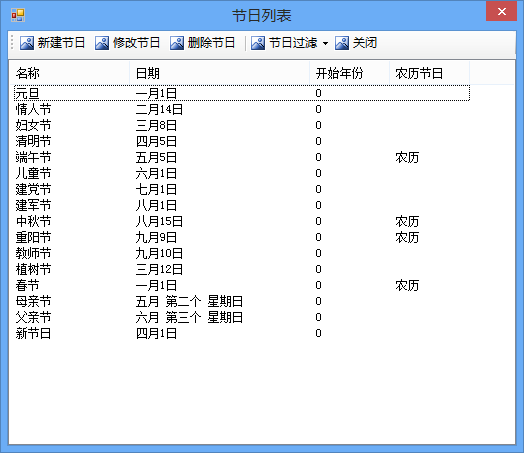The image size is (524, 453).
Task: Choose the 母亲节 row
Action: (x=242, y=302)
